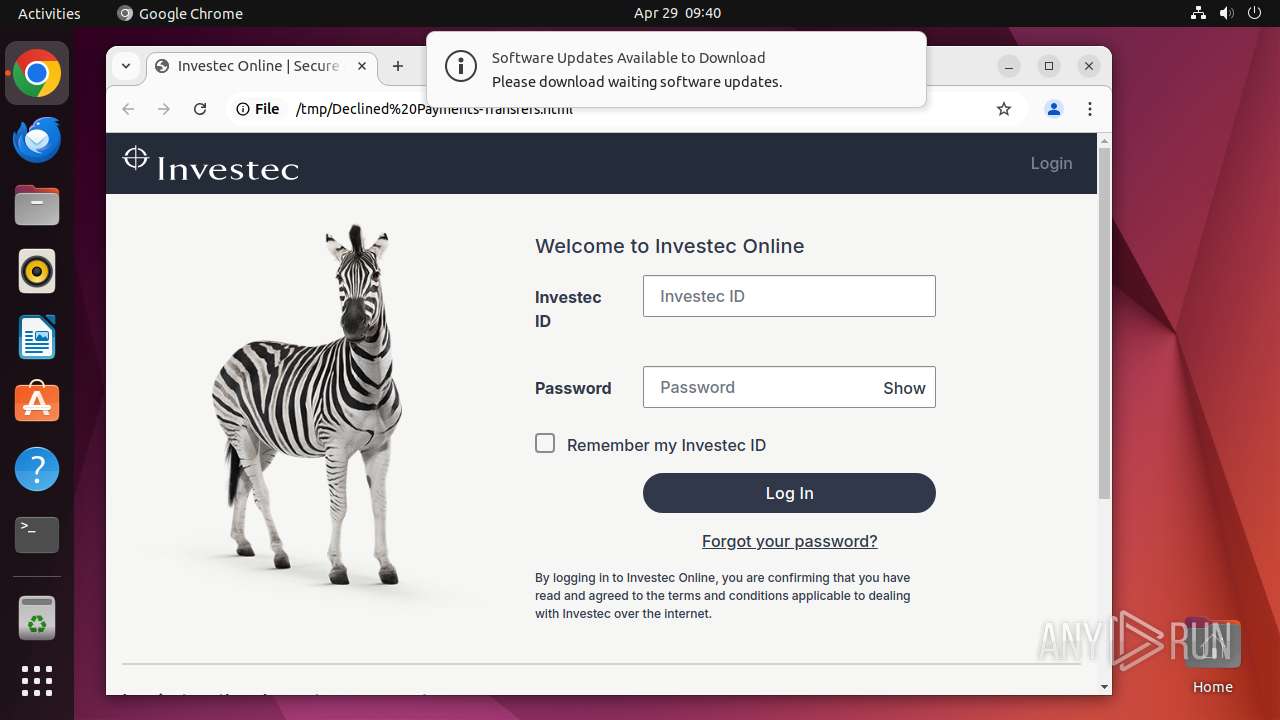Go forward in Chrome navigation
Image resolution: width=1280 pixels, height=720 pixels.
(164, 109)
